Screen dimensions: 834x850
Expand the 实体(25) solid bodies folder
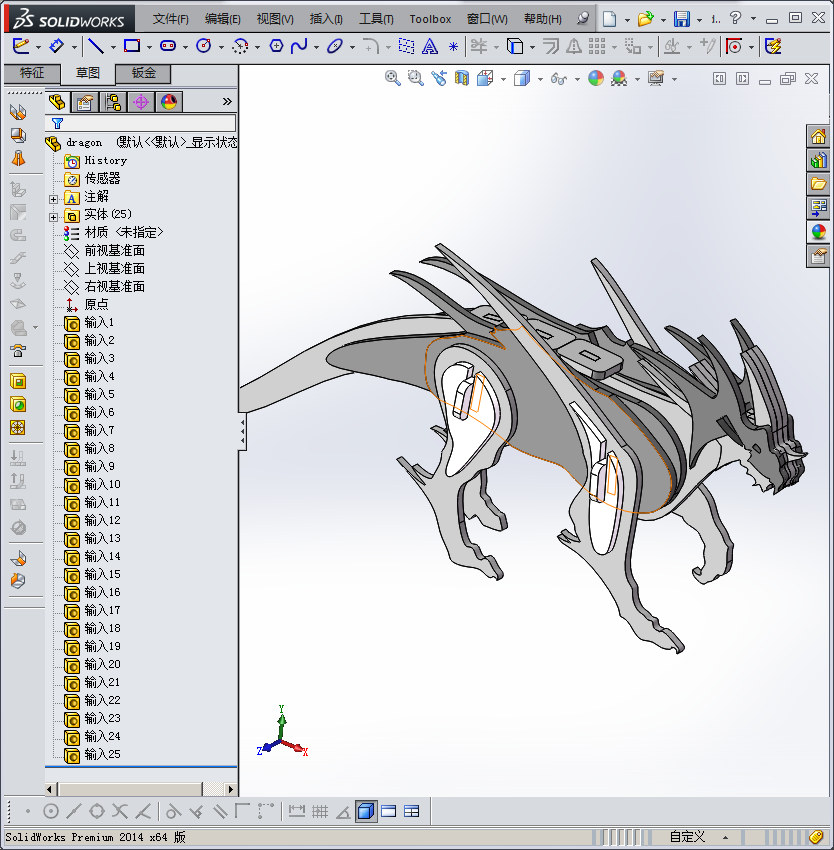tap(54, 215)
